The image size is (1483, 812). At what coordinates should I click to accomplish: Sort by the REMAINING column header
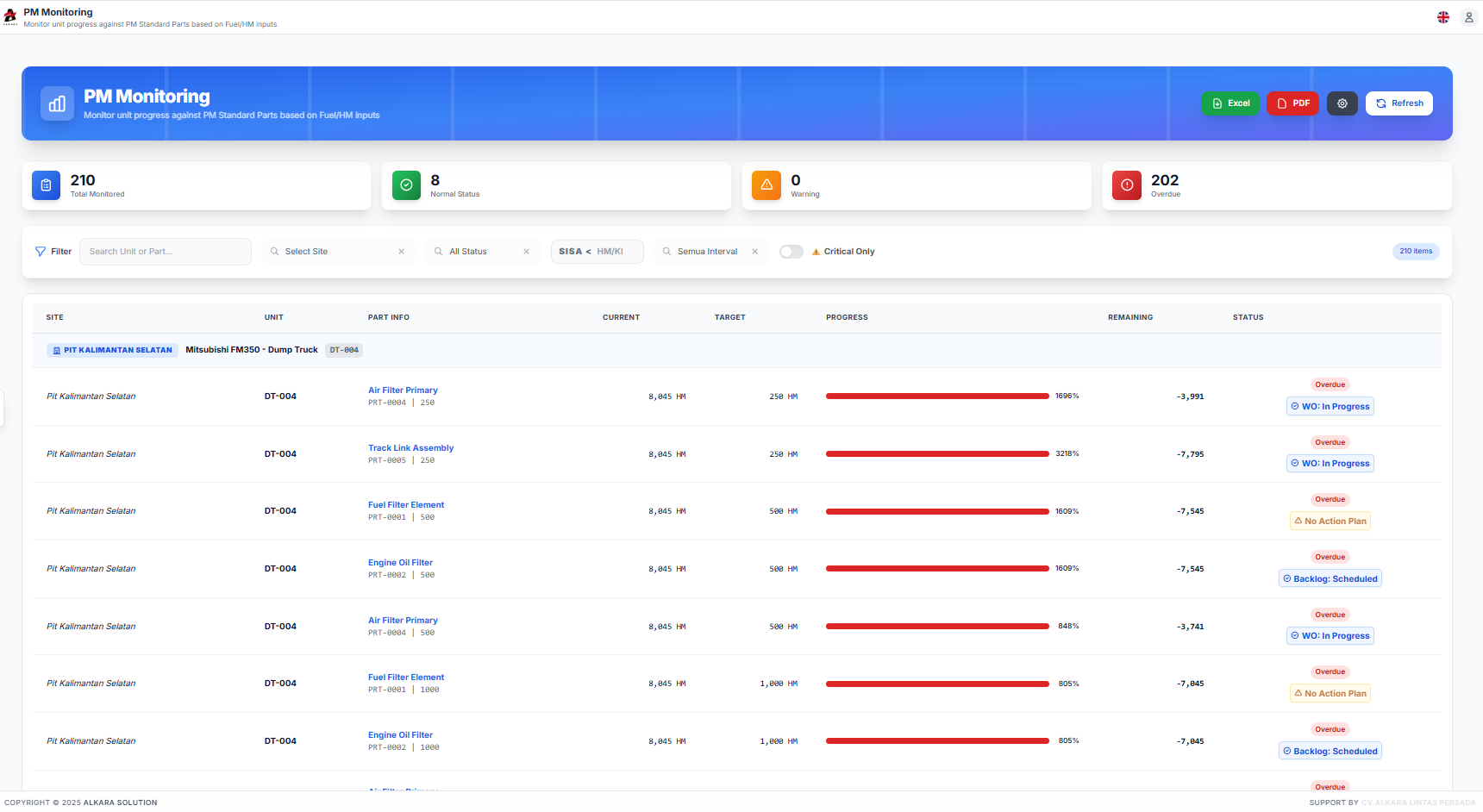tap(1129, 318)
